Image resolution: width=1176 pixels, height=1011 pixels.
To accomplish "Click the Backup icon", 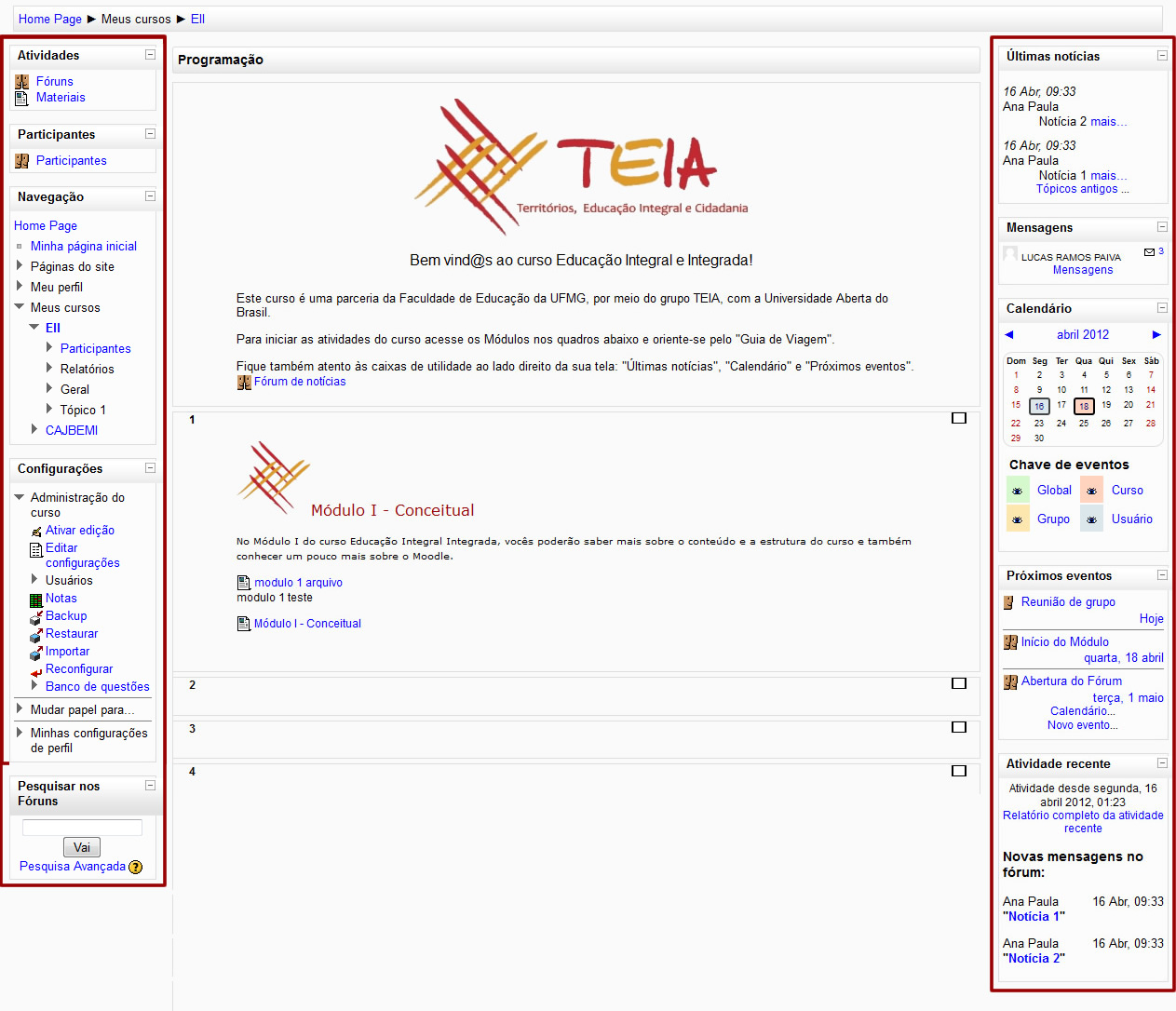I will [36, 616].
